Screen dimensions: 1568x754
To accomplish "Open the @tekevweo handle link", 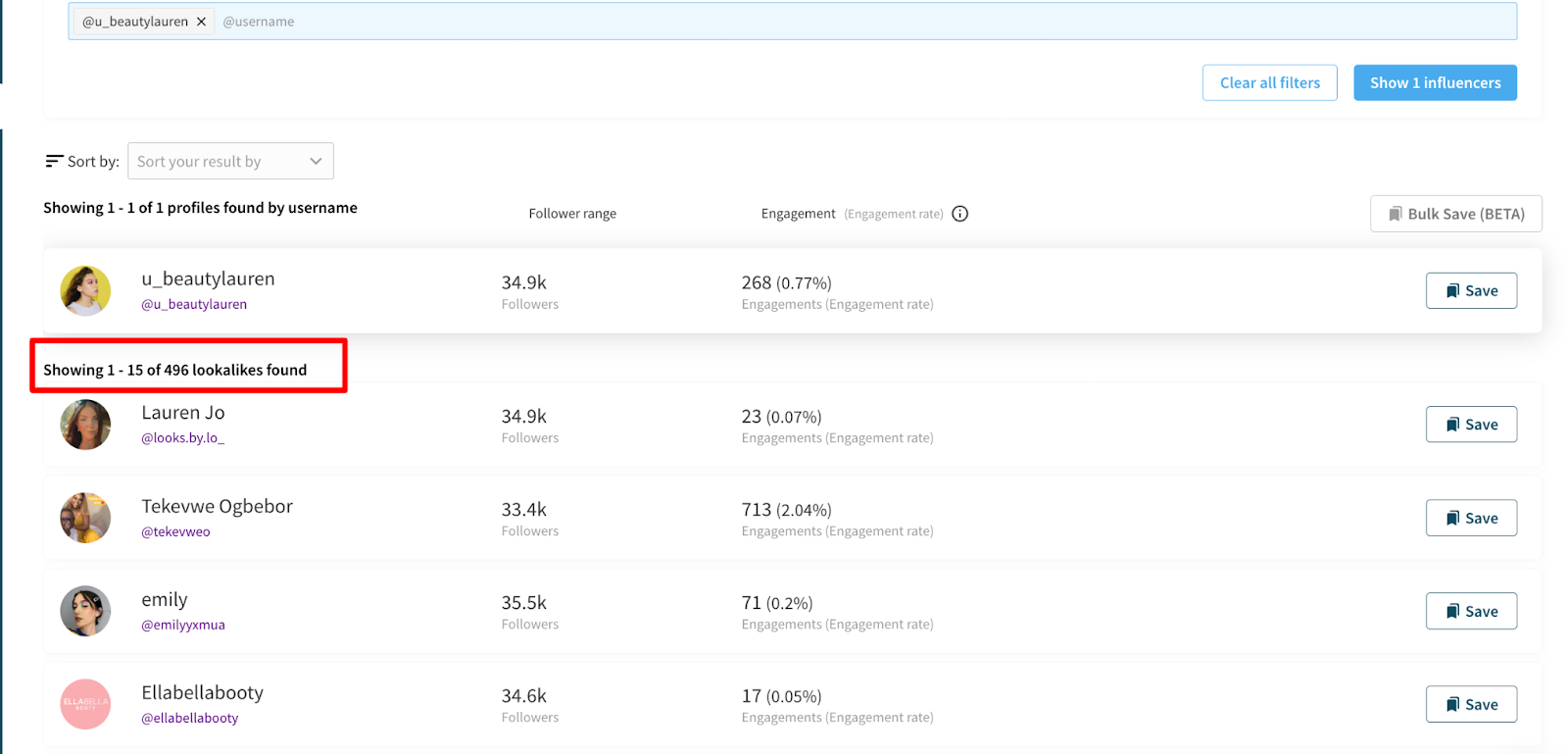I will 175,531.
